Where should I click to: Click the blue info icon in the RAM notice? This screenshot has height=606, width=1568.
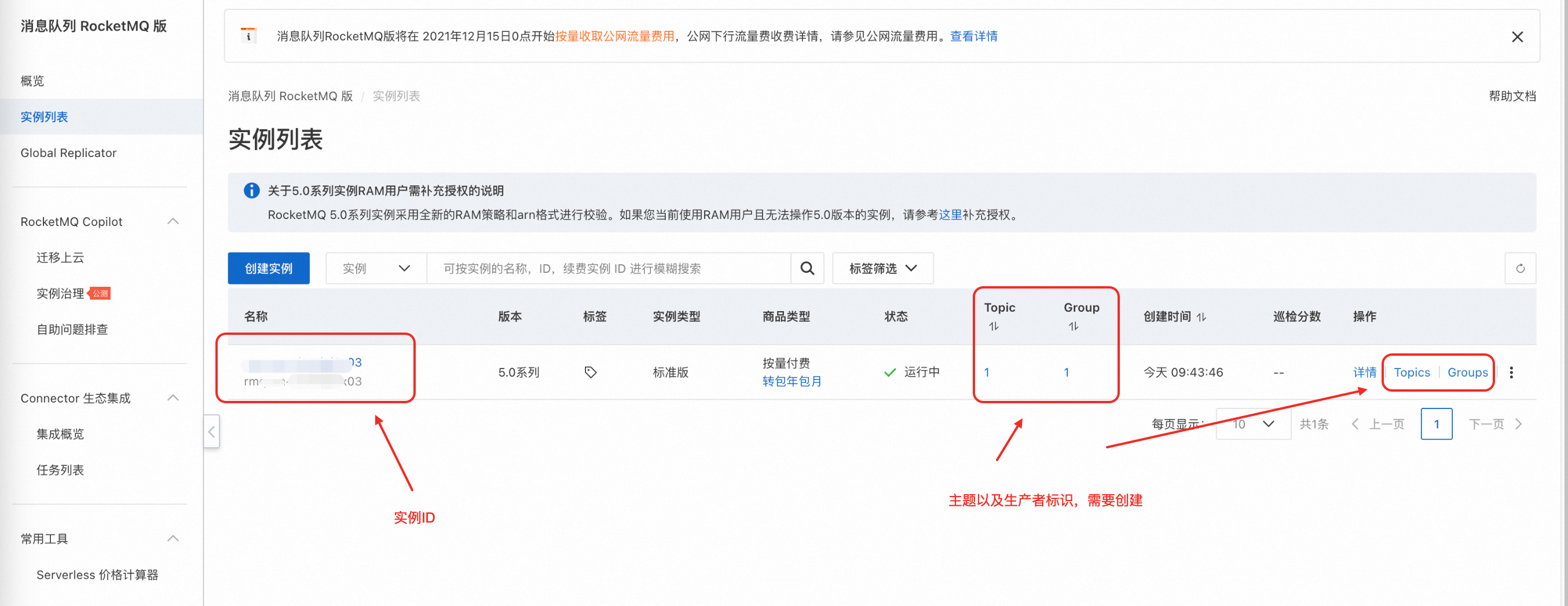251,191
